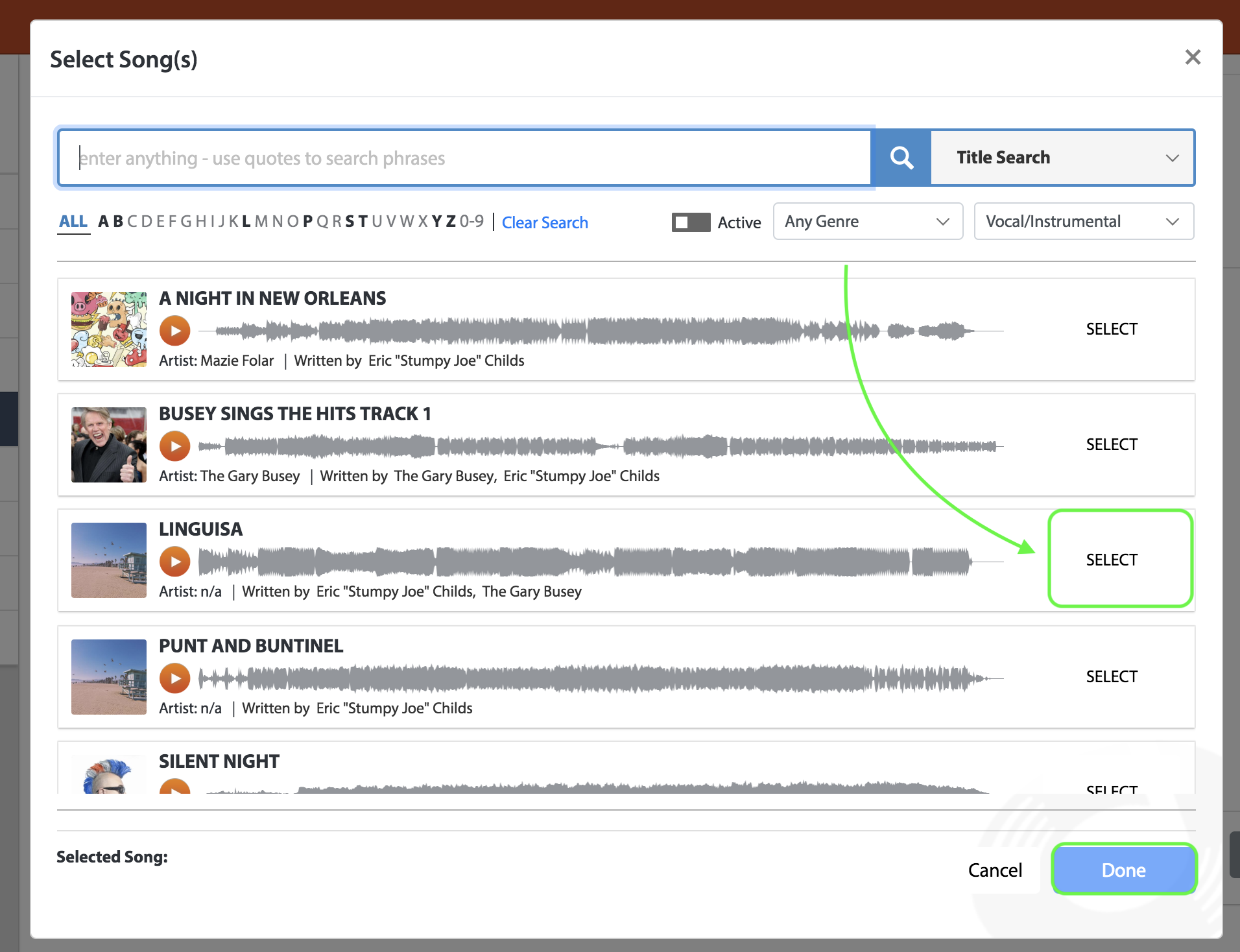
Task: Click the Done button
Action: pyautogui.click(x=1124, y=870)
